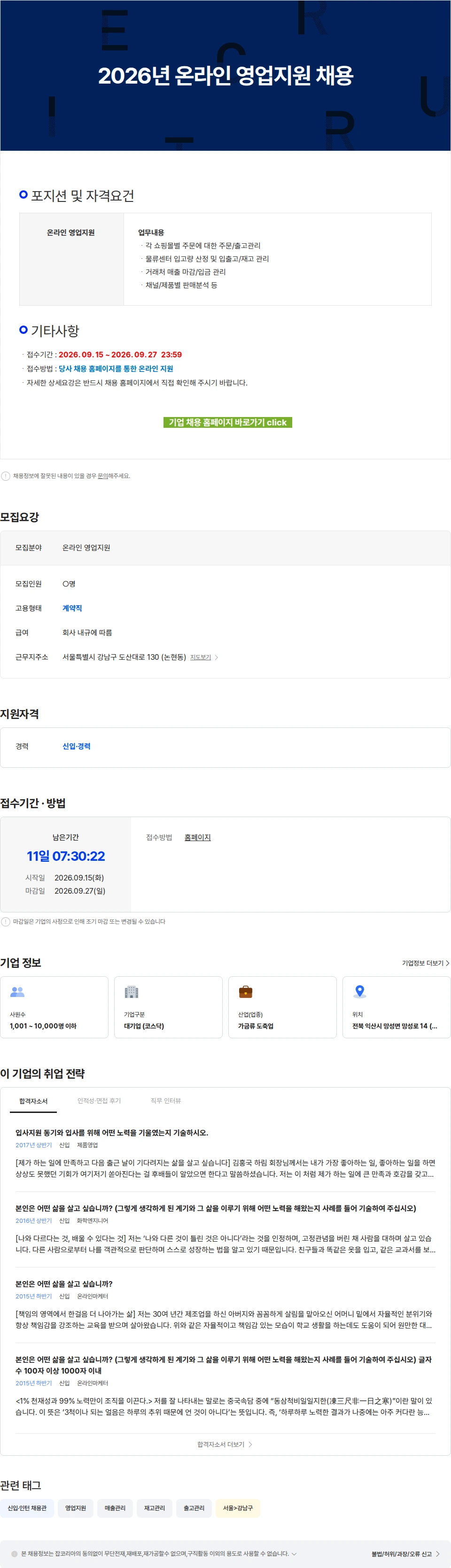Click the 1,001 ~ 10,000명 이하 employee count
The width and height of the screenshot is (451, 1568).
coord(43,1026)
